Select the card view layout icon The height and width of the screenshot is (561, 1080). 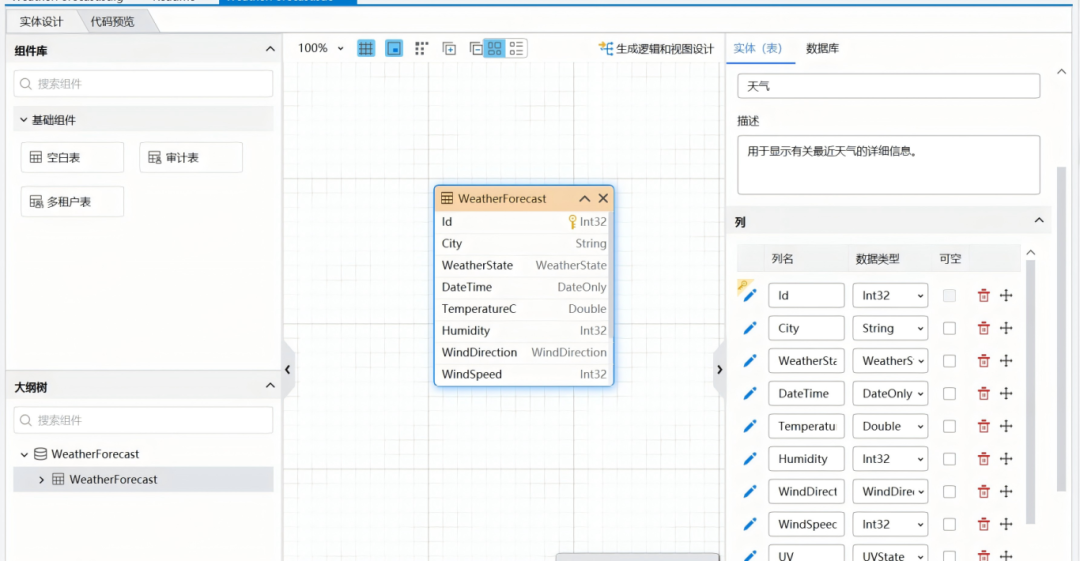[x=495, y=48]
